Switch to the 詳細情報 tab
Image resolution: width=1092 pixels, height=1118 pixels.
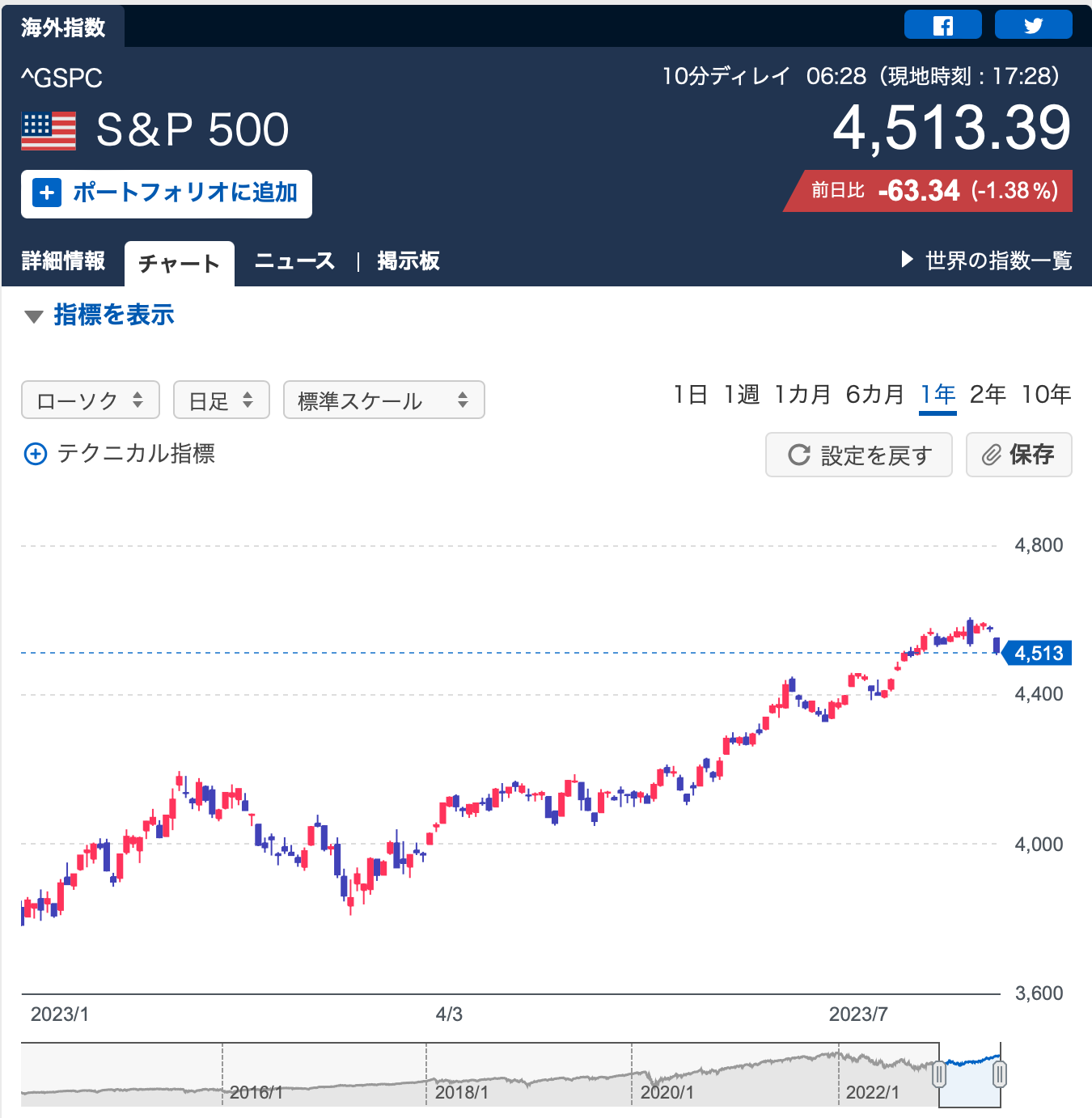63,261
